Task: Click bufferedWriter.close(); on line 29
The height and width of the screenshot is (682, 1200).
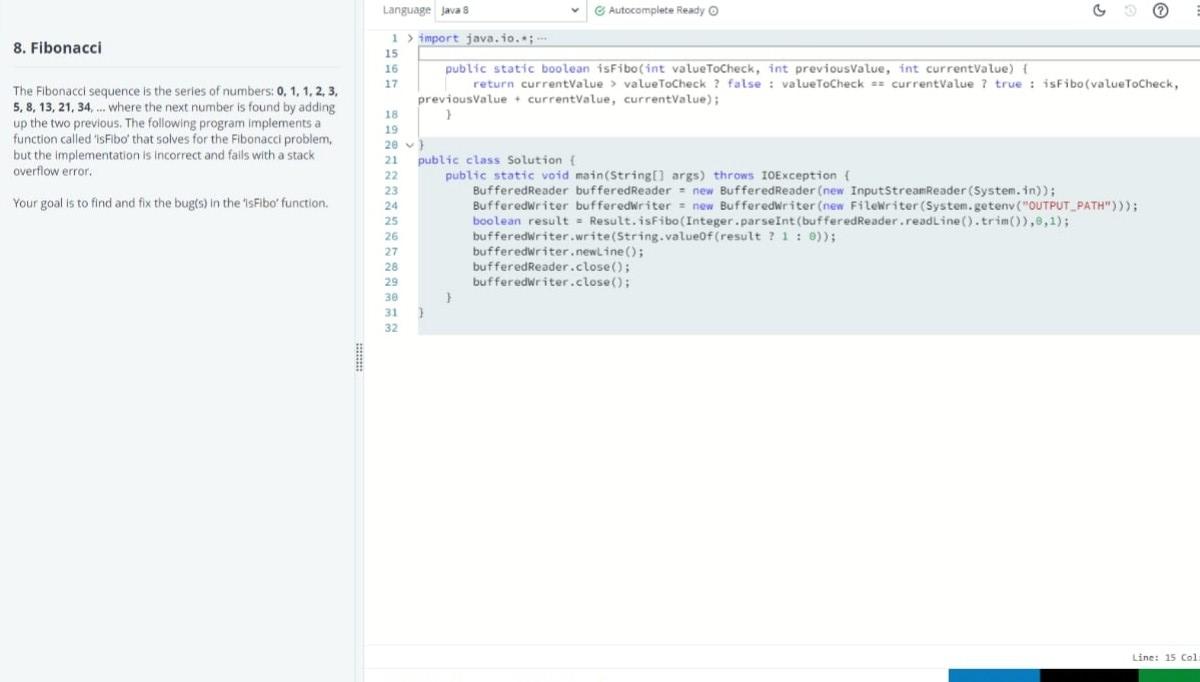Action: click(x=551, y=282)
